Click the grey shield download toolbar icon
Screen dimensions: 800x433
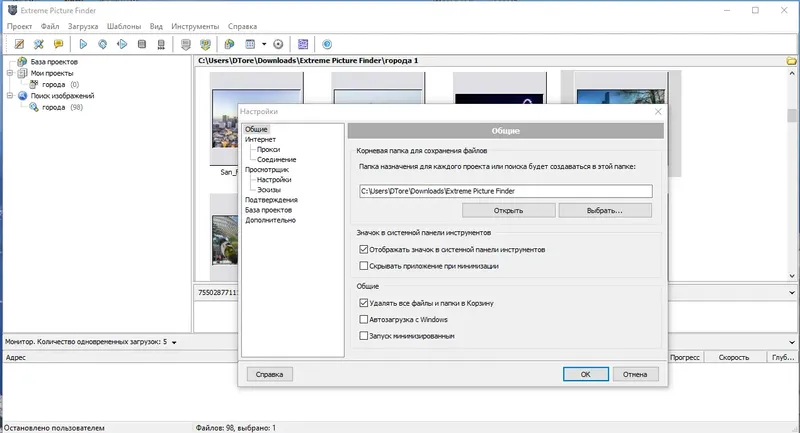[186, 44]
